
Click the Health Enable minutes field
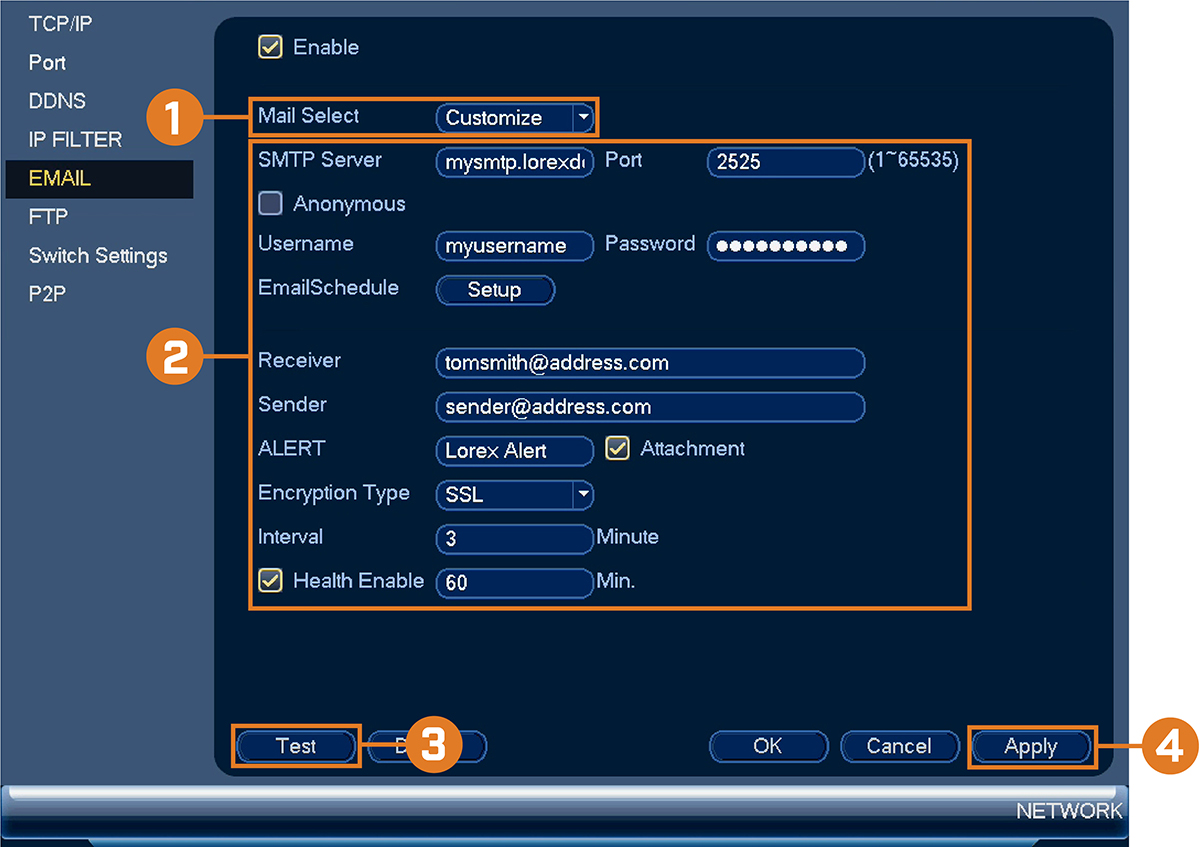[515, 582]
